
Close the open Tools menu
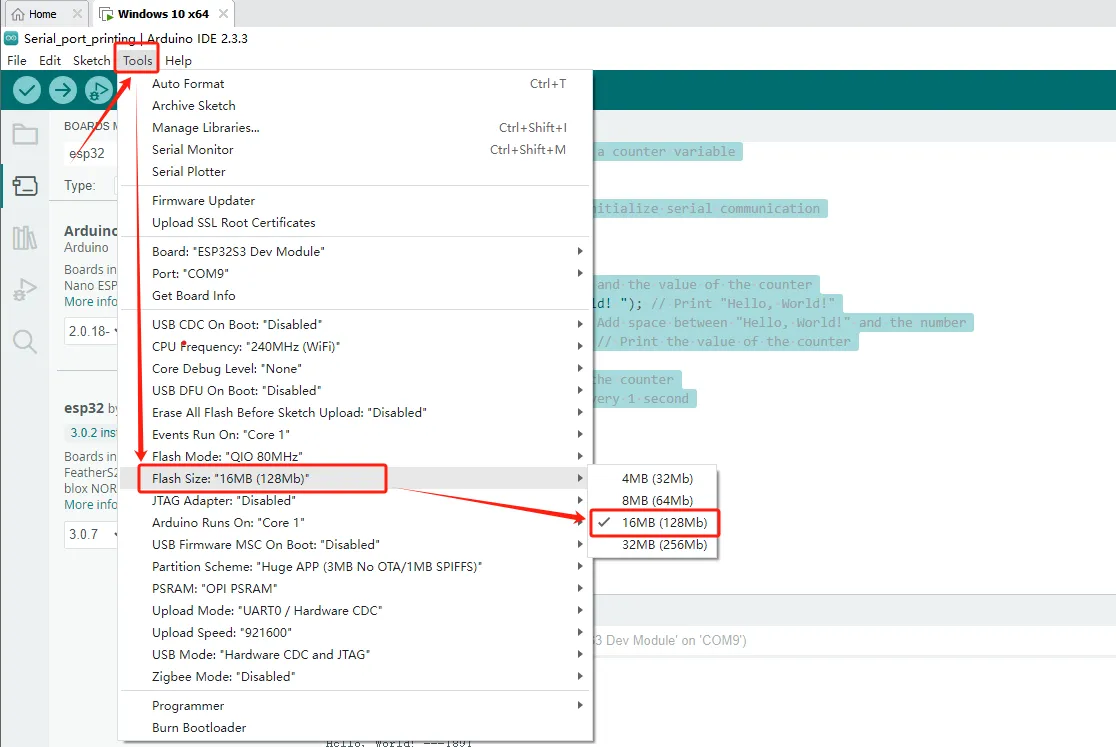137,60
